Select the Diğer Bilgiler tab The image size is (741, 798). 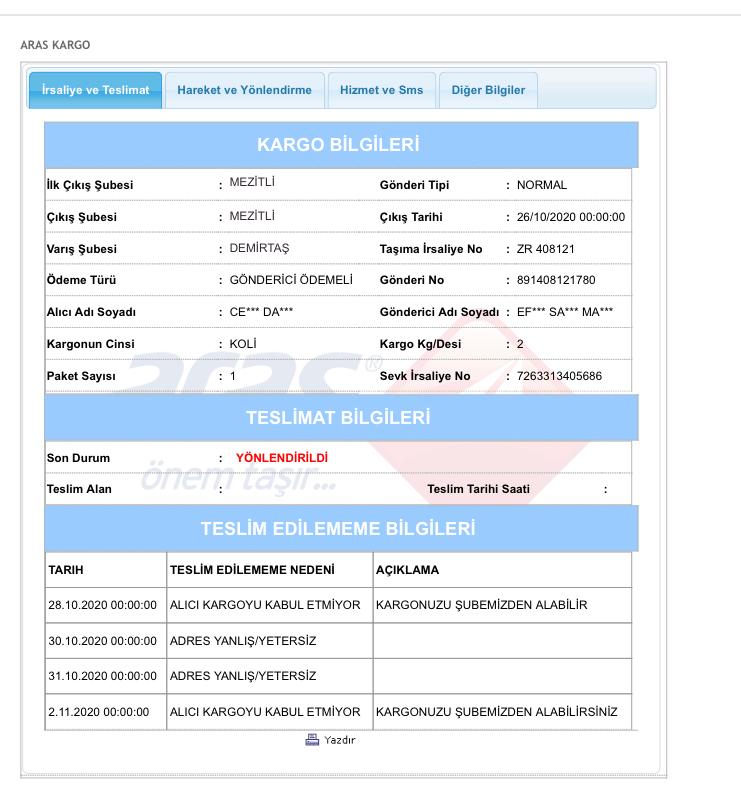pos(488,90)
